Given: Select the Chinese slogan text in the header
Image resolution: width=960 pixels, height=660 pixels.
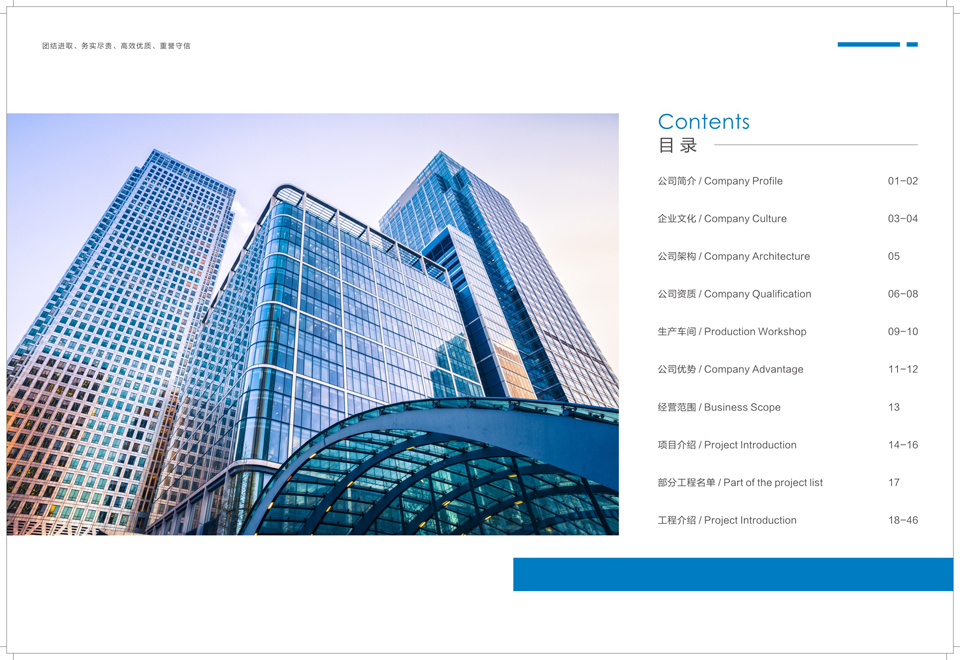Looking at the screenshot, I should pyautogui.click(x=116, y=46).
